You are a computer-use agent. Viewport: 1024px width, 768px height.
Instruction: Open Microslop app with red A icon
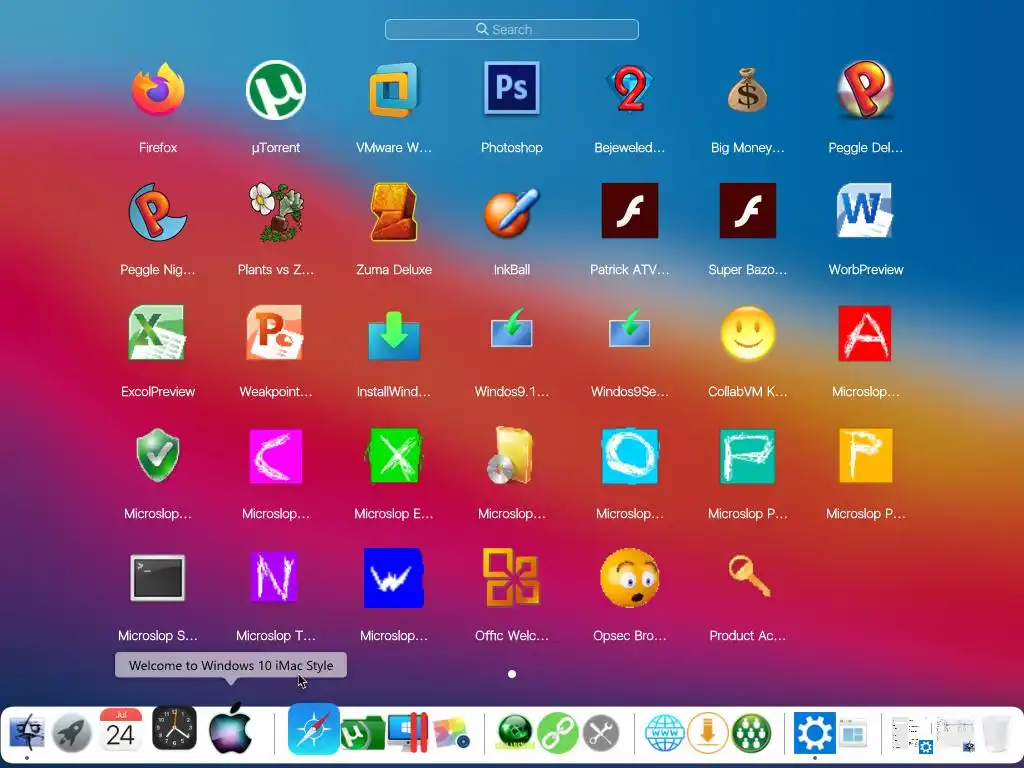(x=865, y=333)
